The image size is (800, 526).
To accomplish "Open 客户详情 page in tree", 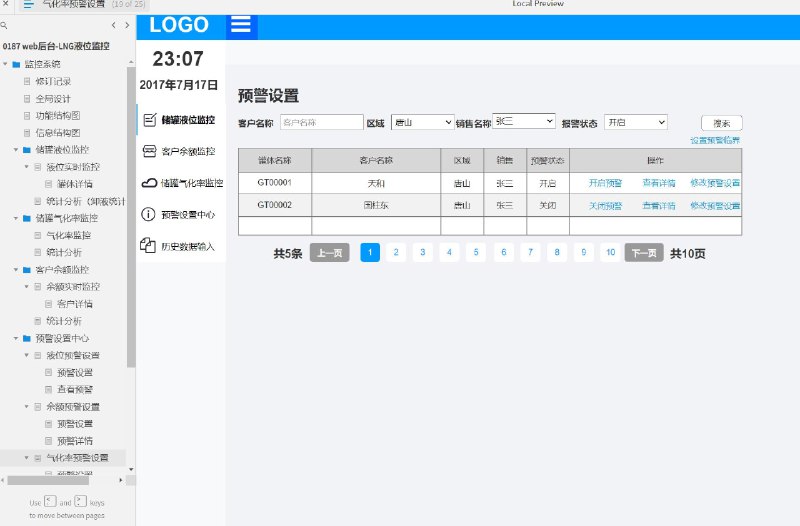I will [x=74, y=304].
